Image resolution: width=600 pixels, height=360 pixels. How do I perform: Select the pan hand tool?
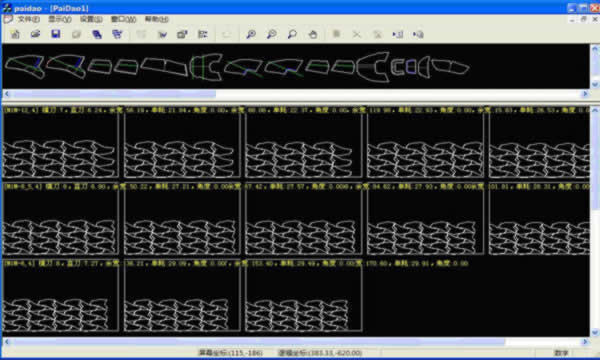pyautogui.click(x=313, y=34)
